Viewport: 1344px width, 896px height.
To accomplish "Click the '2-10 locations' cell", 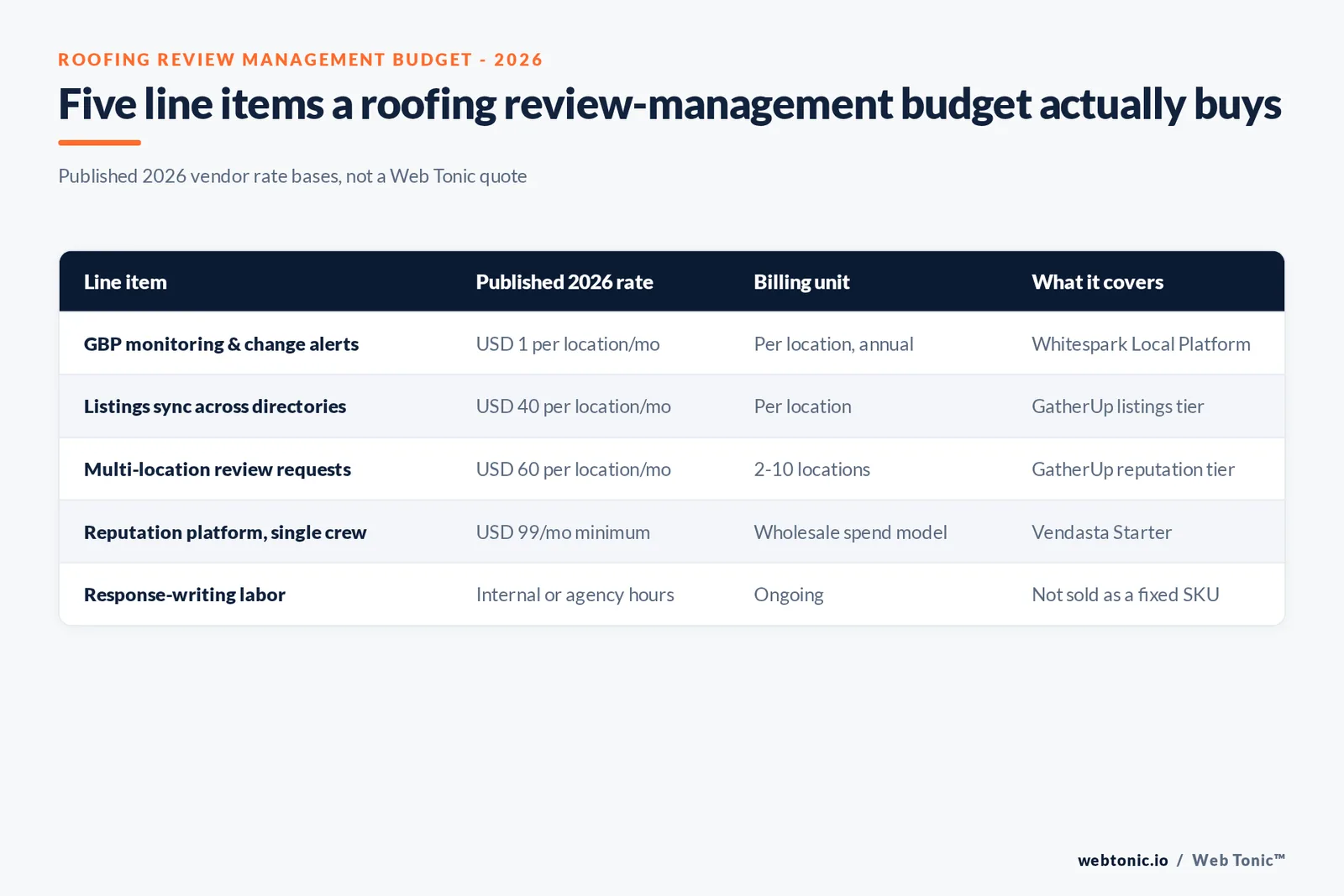I will tap(811, 469).
